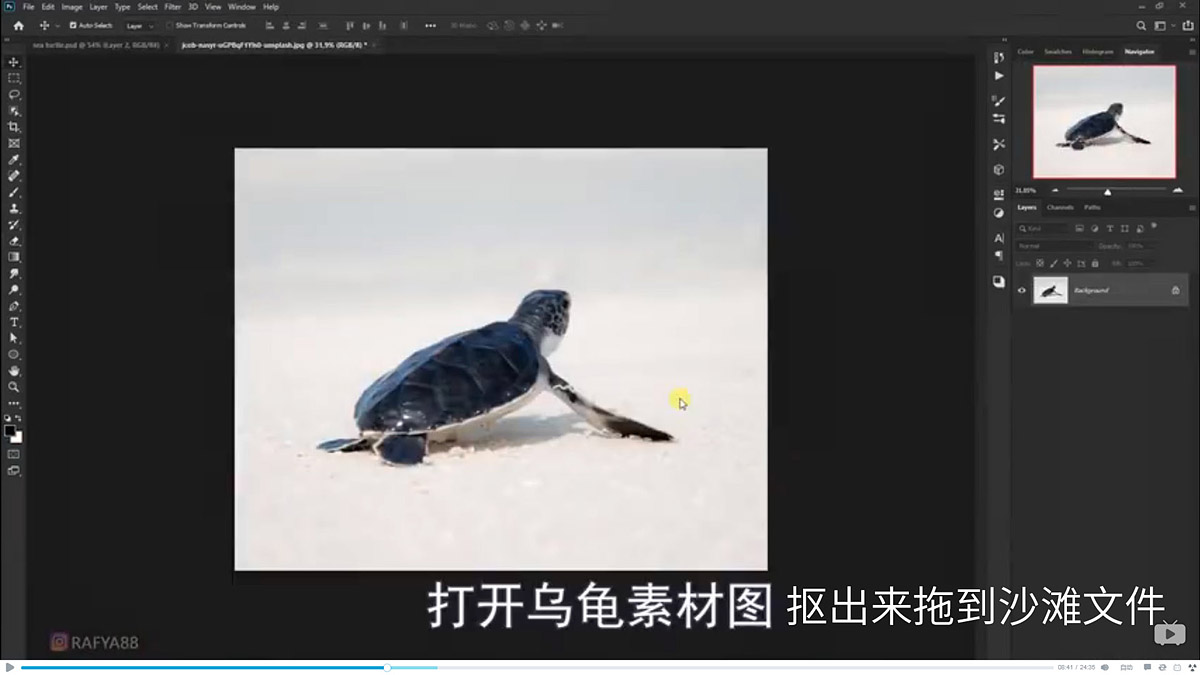Select the Lasso tool
Screen dimensions: 1200x675
click(x=14, y=94)
